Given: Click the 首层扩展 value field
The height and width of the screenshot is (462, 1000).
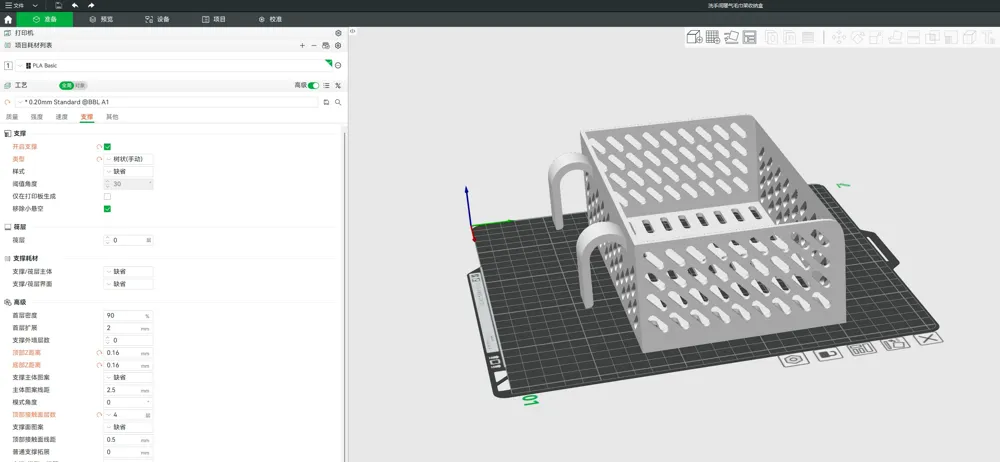Looking at the screenshot, I should click(x=128, y=327).
